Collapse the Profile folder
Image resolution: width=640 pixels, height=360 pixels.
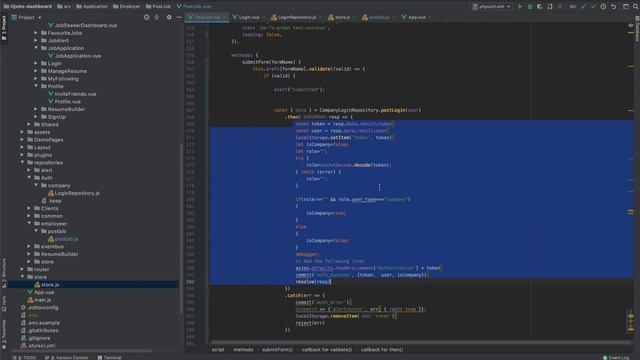[x=36, y=86]
